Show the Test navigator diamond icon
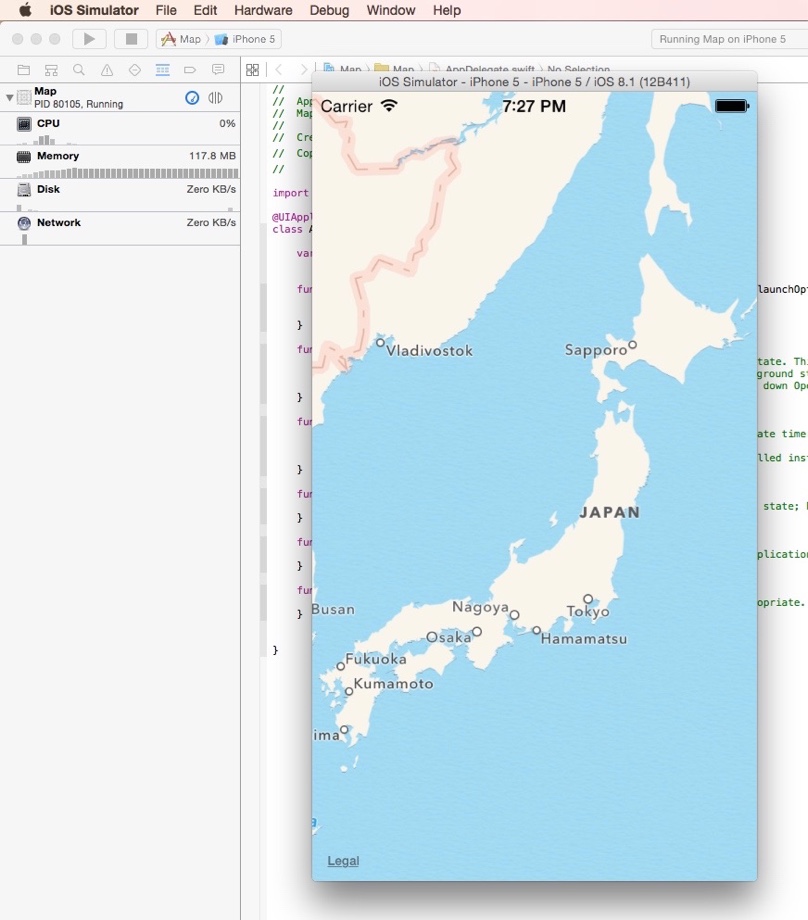 pos(134,70)
